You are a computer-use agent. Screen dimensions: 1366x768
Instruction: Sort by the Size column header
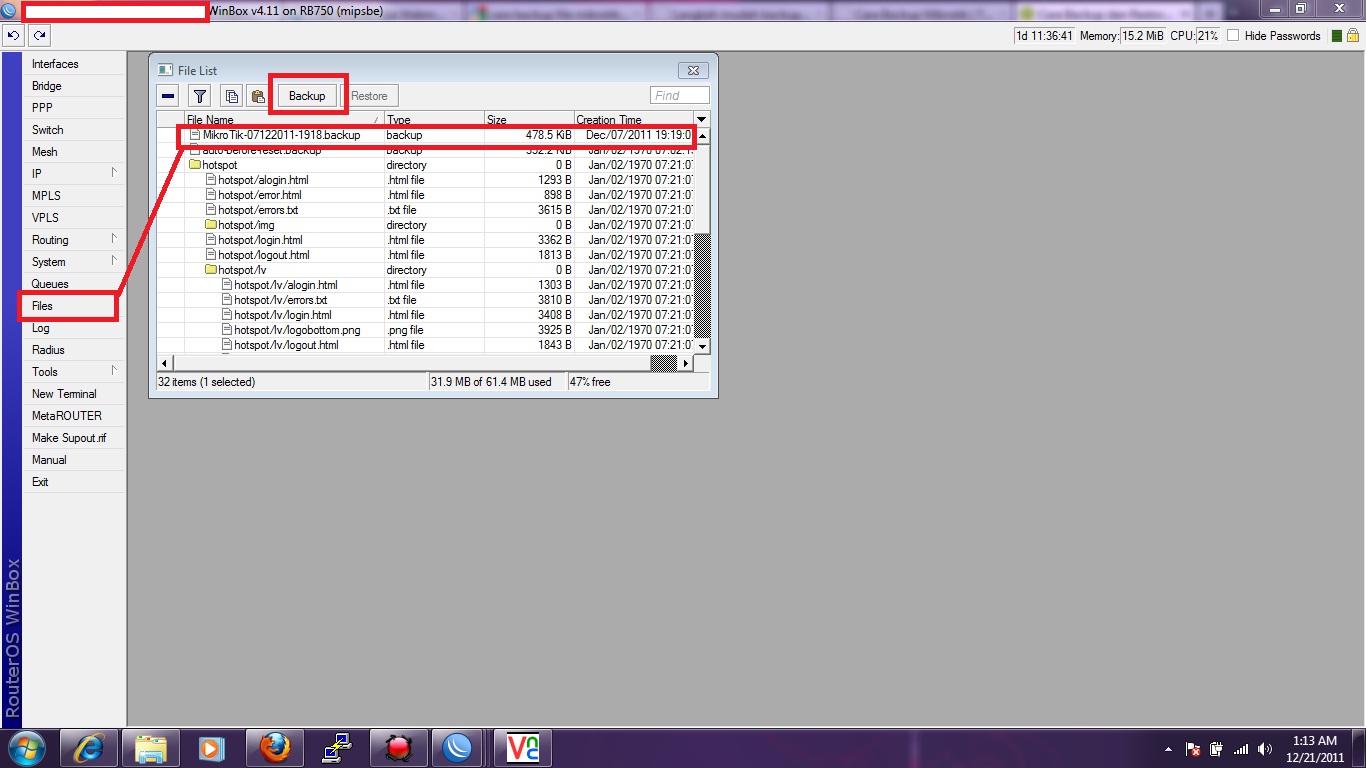[529, 119]
